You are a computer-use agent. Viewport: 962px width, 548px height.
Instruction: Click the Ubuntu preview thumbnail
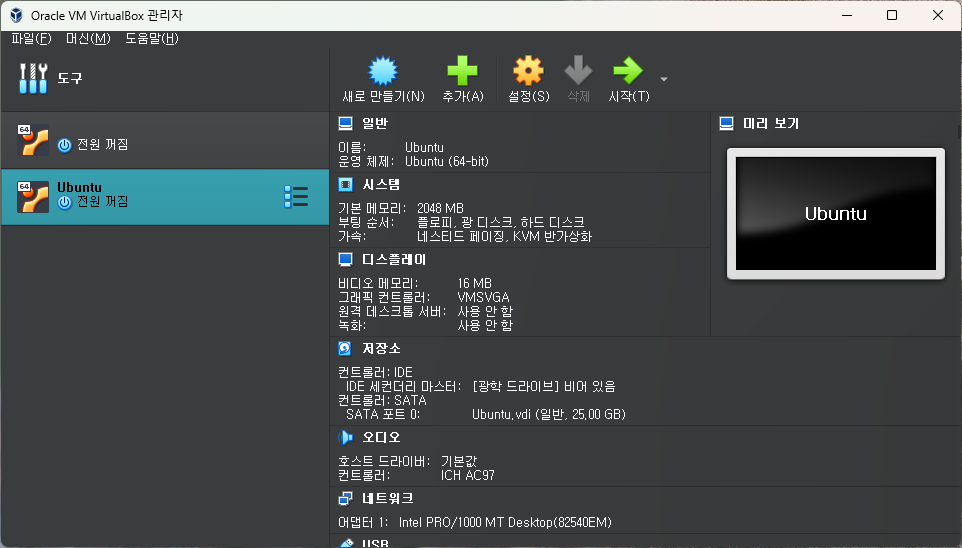pyautogui.click(x=836, y=213)
